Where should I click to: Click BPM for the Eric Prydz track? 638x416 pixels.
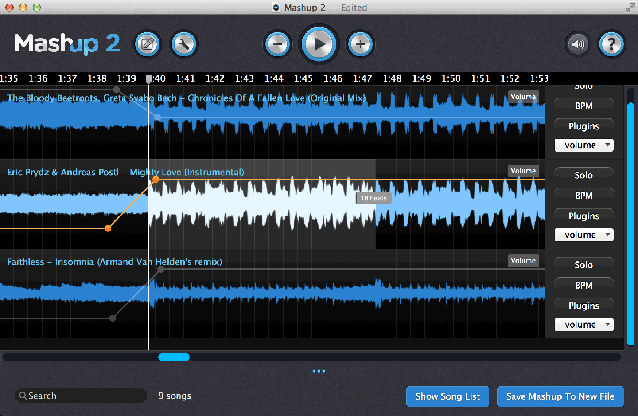[583, 195]
